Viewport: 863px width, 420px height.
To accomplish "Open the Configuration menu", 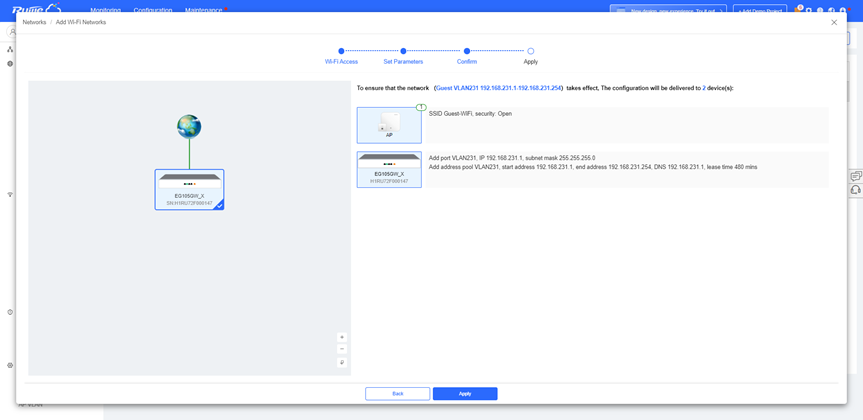I will (152, 10).
